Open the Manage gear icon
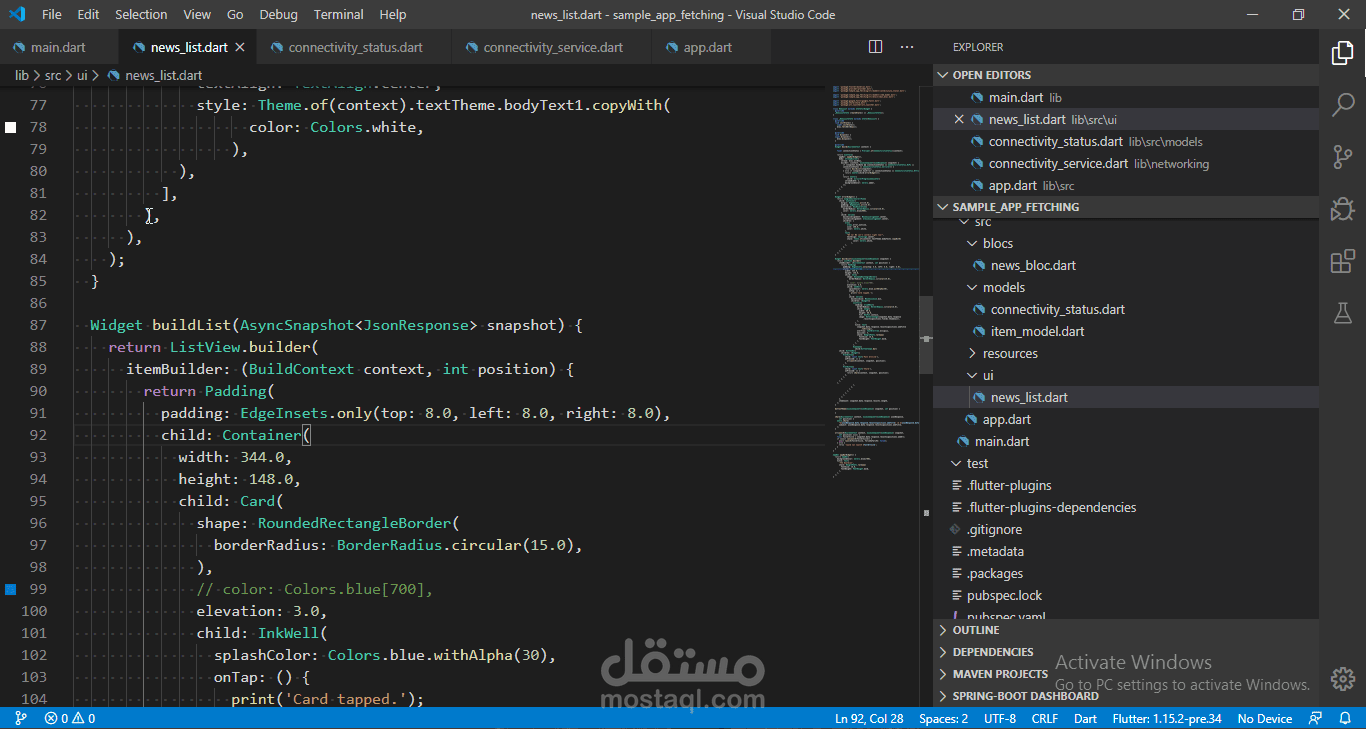Viewport: 1366px width, 729px height. click(x=1342, y=678)
